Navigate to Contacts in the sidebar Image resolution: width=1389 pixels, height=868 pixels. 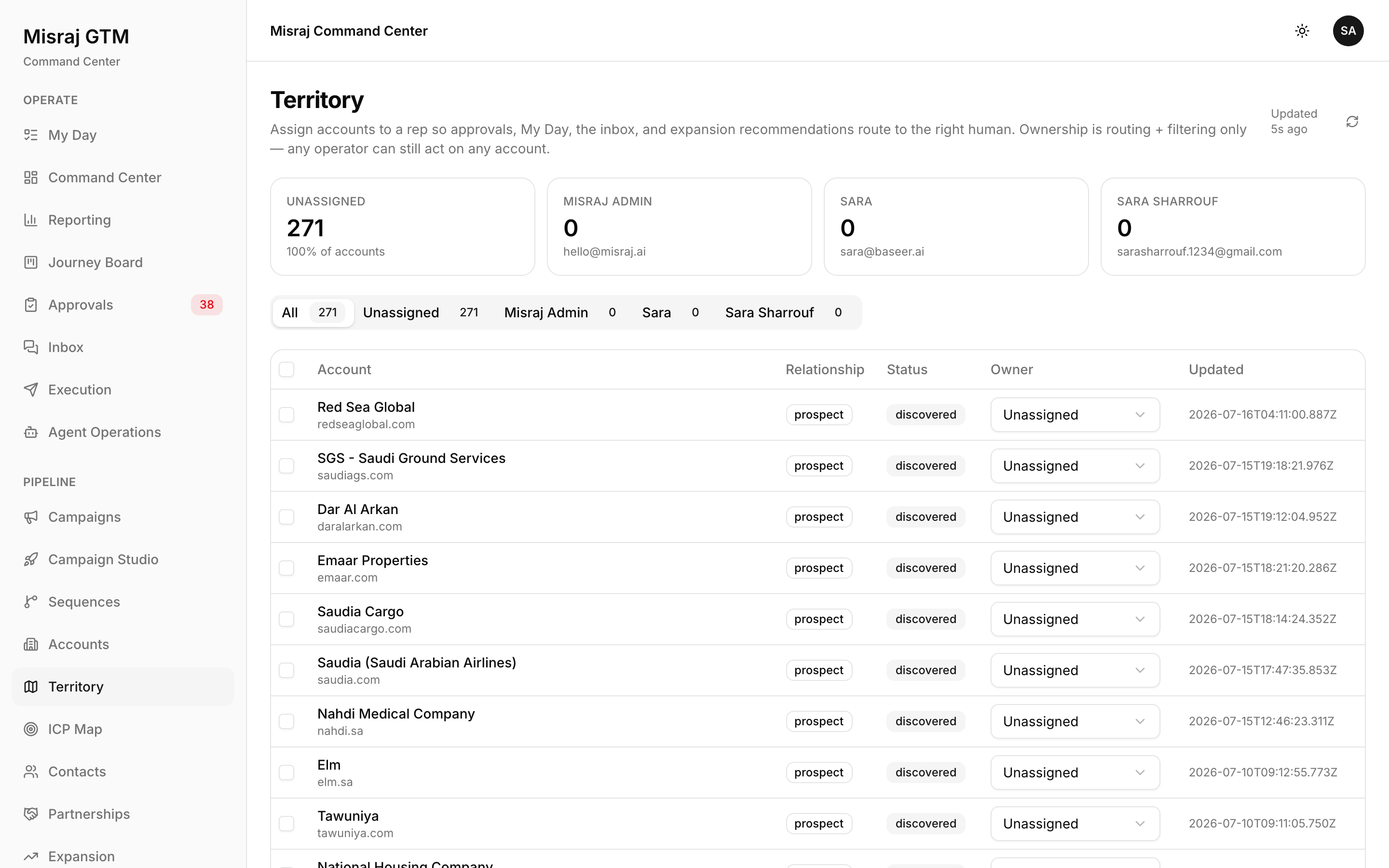click(123, 772)
